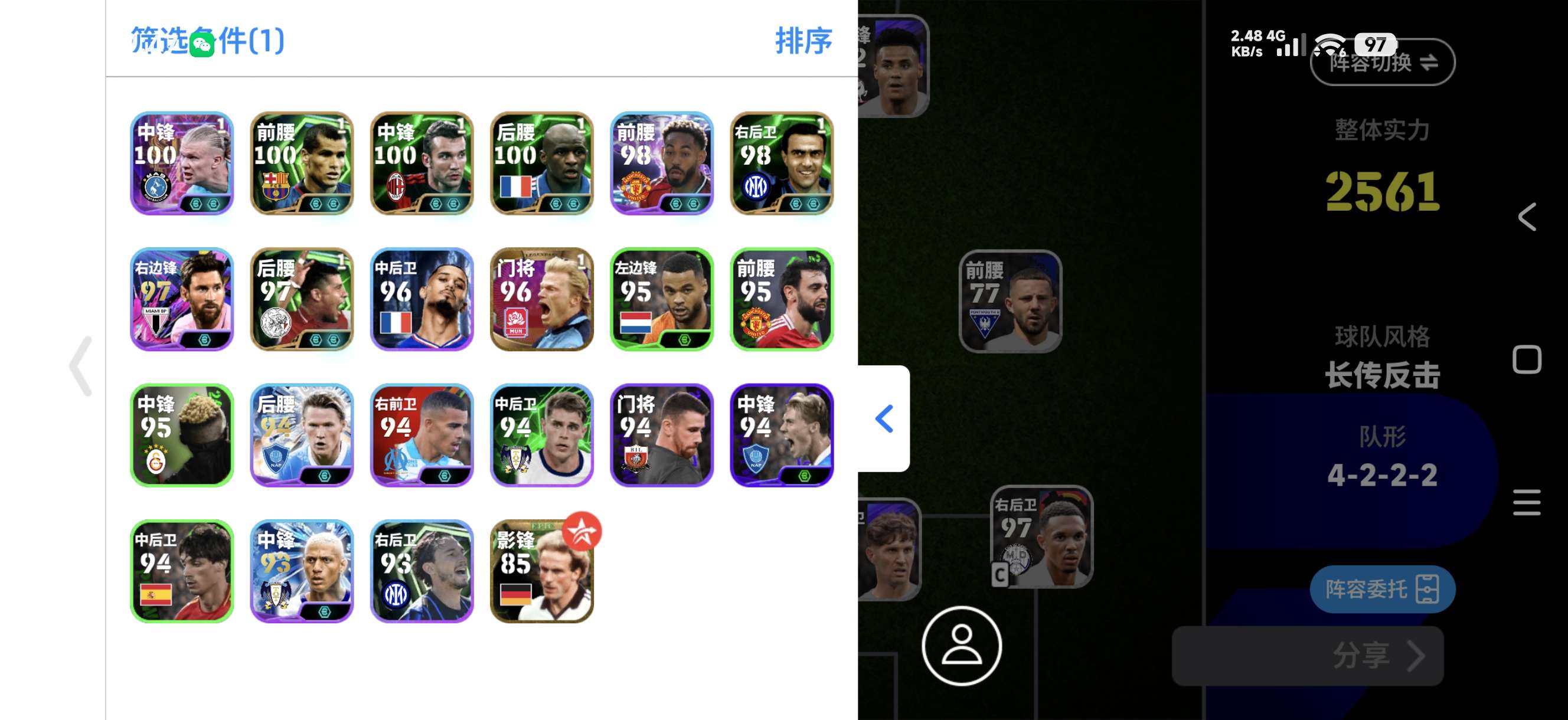
Task: Open the player profile circle icon
Action: [961, 646]
